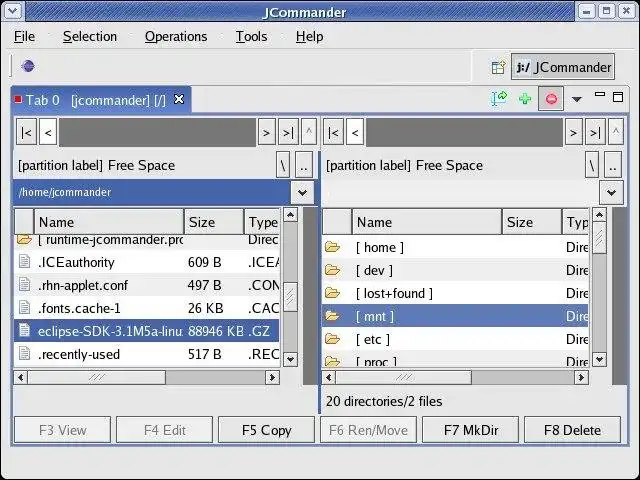Click the left panel last-history >| button
Screen dimensions: 640x480
pyautogui.click(x=288, y=132)
